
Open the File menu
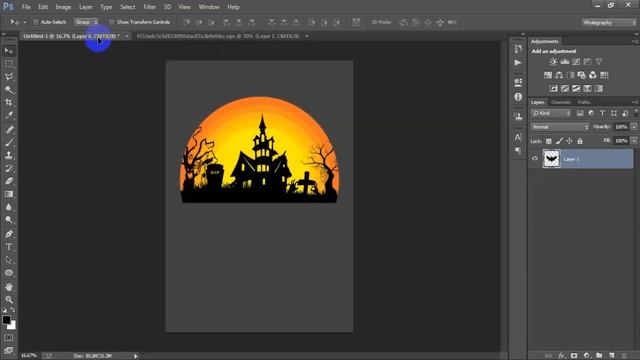coord(26,7)
